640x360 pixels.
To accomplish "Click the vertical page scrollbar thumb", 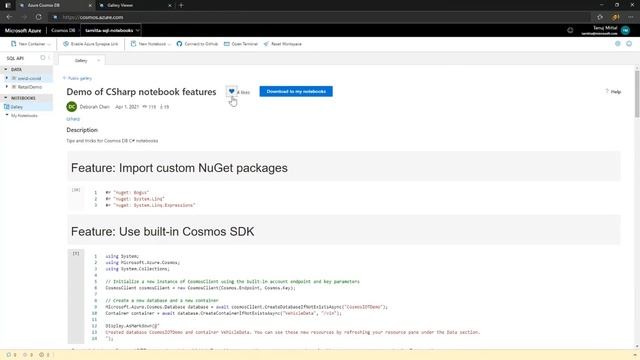I will tap(637, 93).
